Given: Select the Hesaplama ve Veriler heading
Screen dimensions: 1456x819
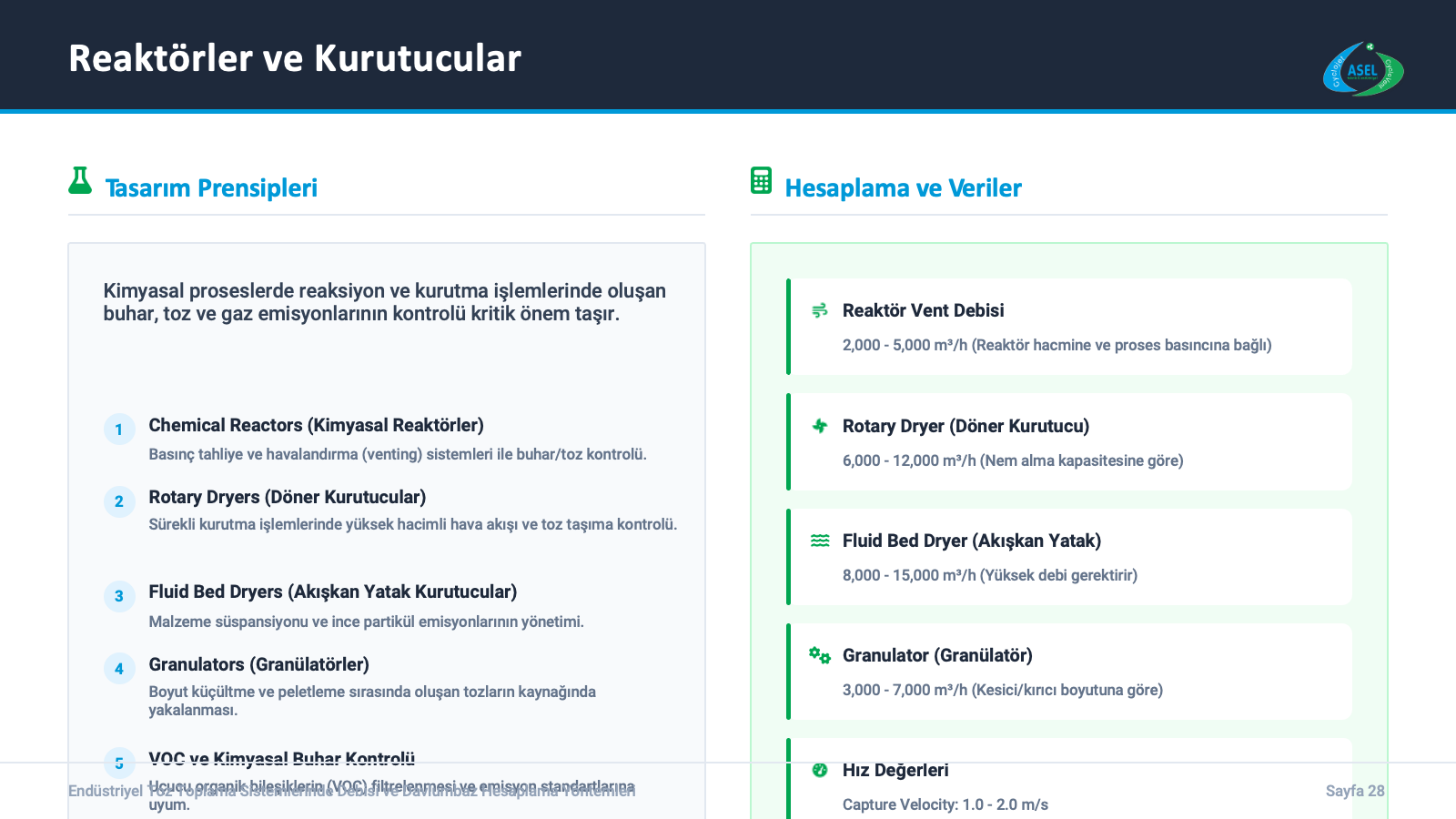Looking at the screenshot, I should [903, 188].
